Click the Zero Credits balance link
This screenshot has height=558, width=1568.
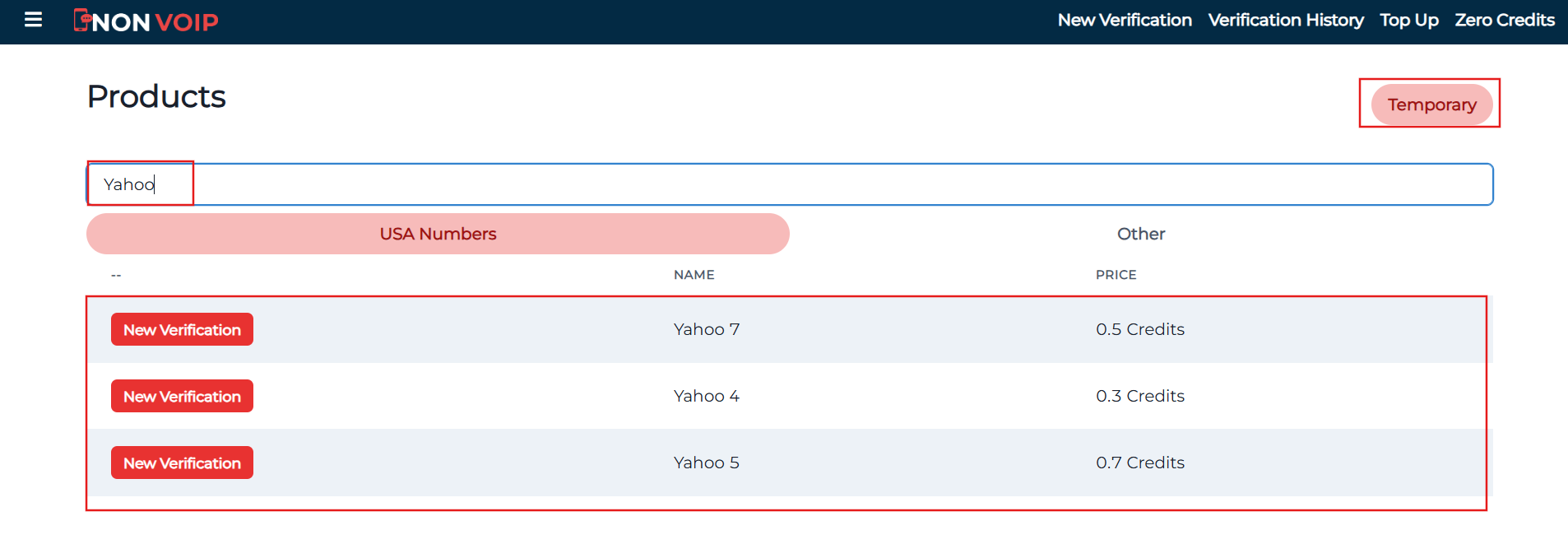click(x=1504, y=21)
